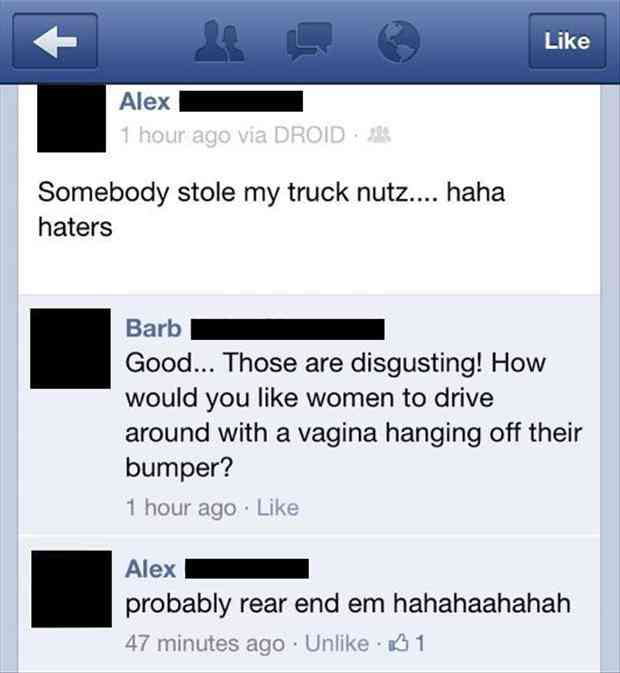Like Barb's comment
The image size is (620, 673).
pos(278,508)
